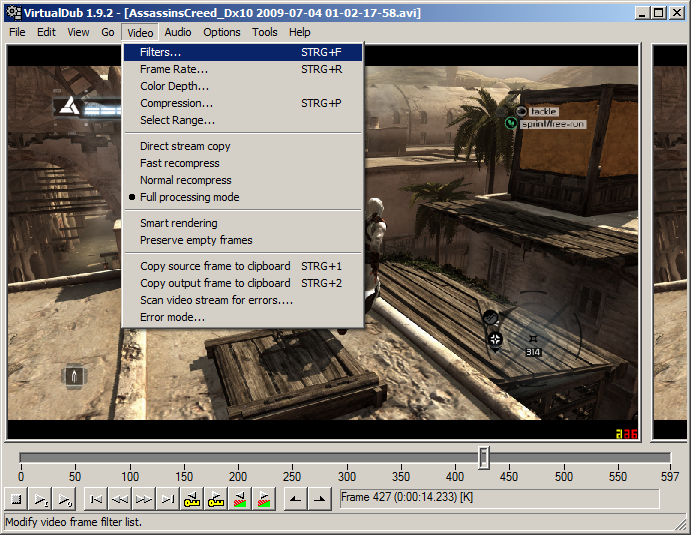Set selection start mark-in
Image resolution: width=691 pixels, height=535 pixels.
tap(295, 499)
